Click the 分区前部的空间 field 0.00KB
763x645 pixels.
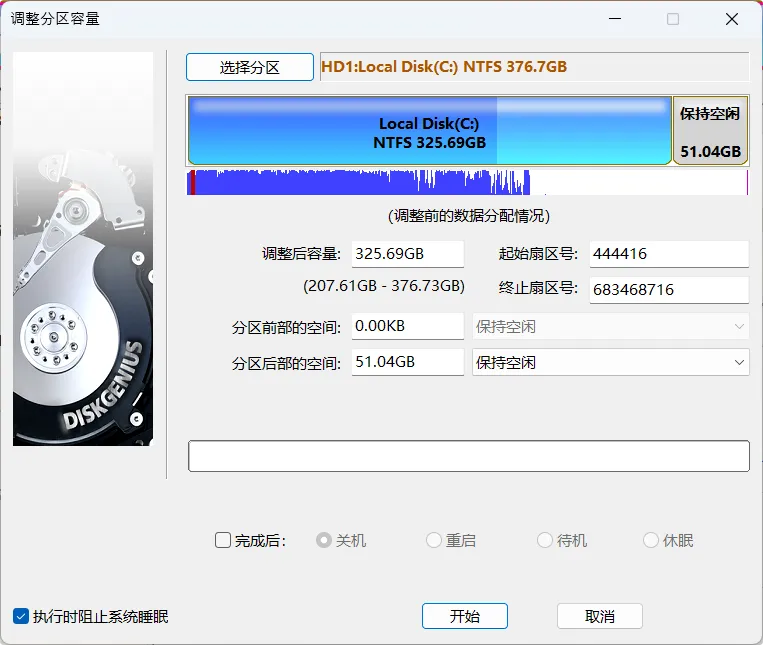coord(408,326)
